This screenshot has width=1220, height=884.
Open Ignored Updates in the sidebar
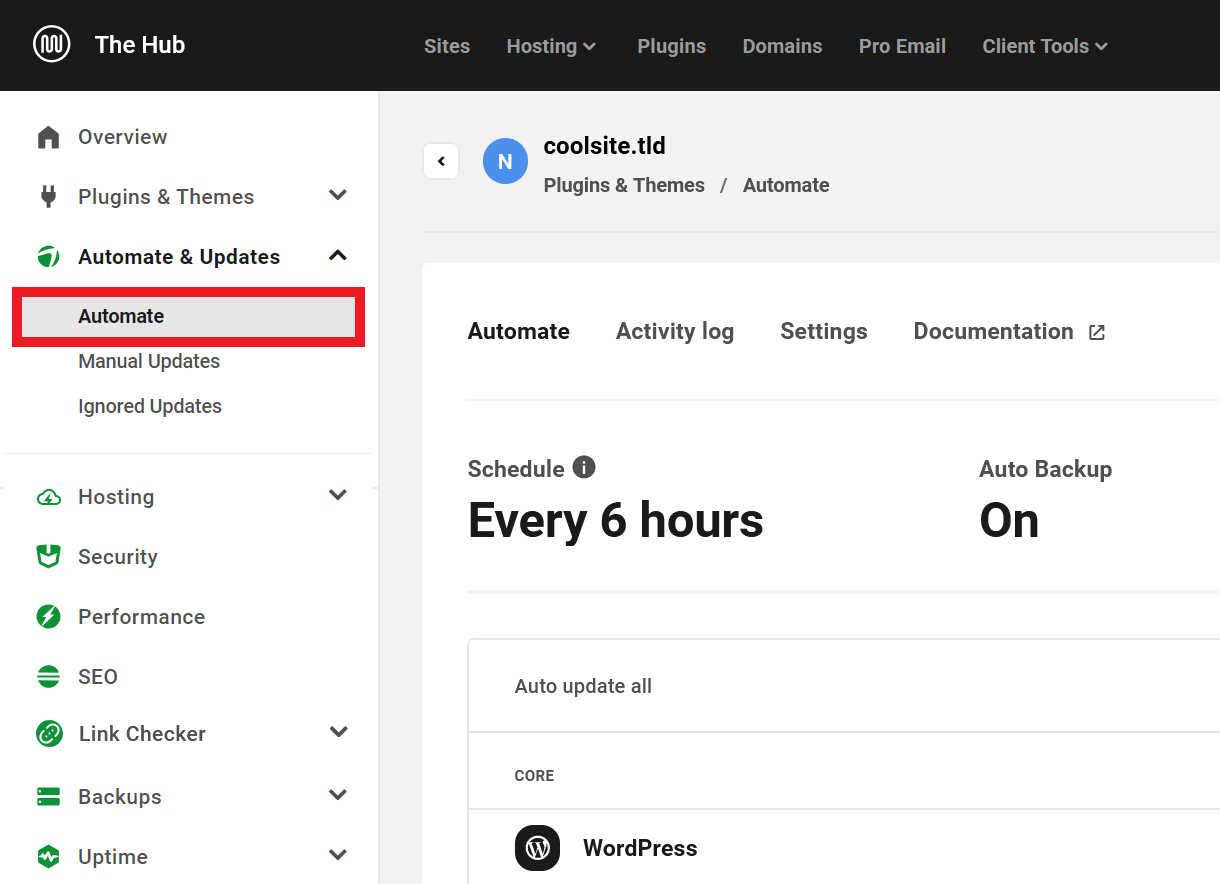150,406
